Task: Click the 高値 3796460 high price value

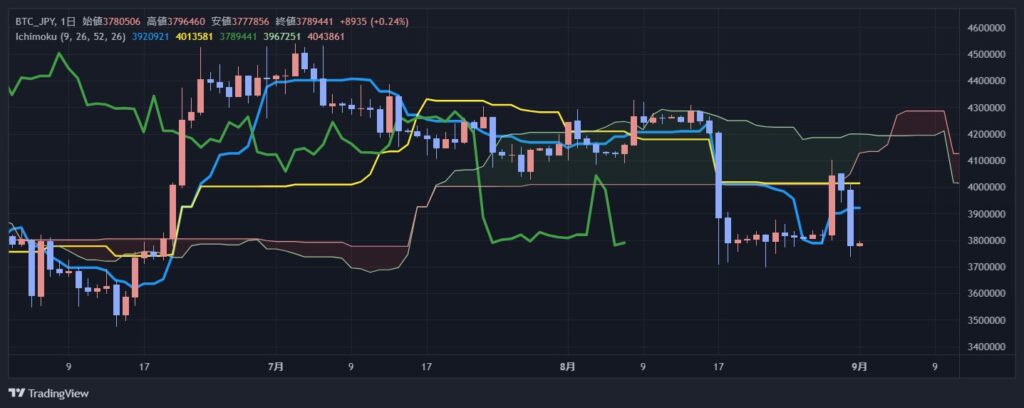Action: 186,21
